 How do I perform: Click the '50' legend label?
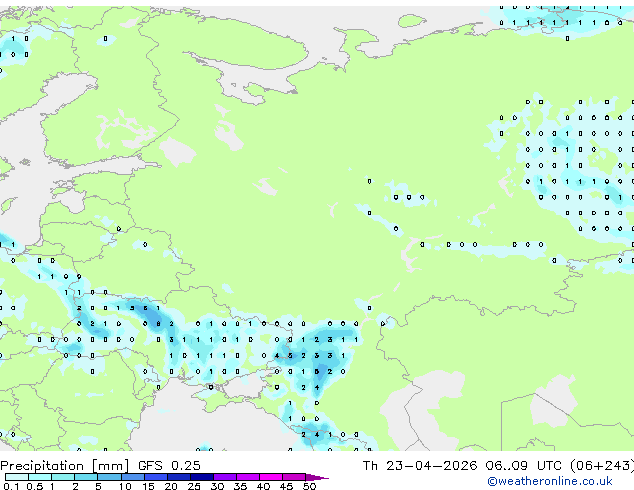309,486
